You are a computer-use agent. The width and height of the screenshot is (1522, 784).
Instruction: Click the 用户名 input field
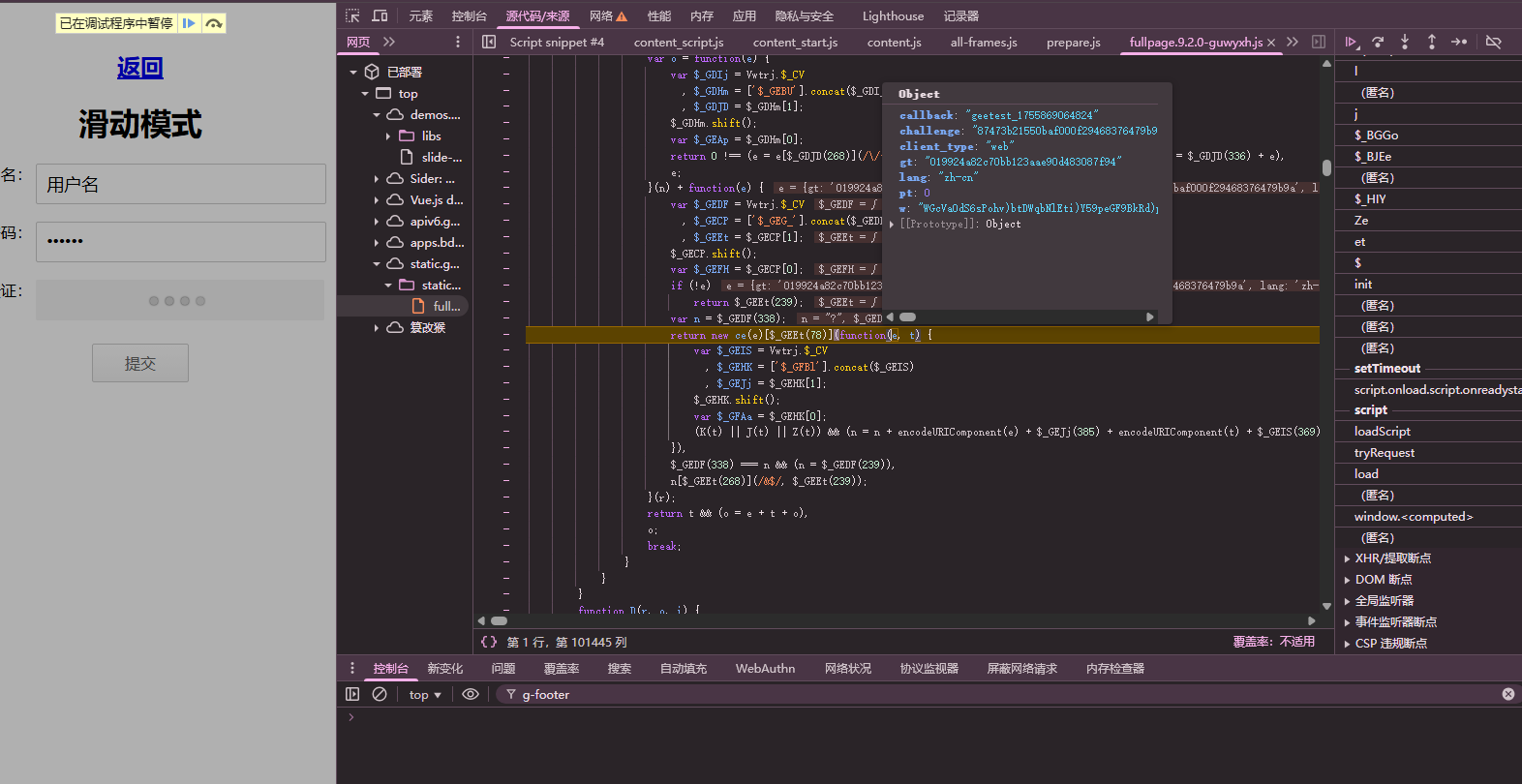[181, 184]
